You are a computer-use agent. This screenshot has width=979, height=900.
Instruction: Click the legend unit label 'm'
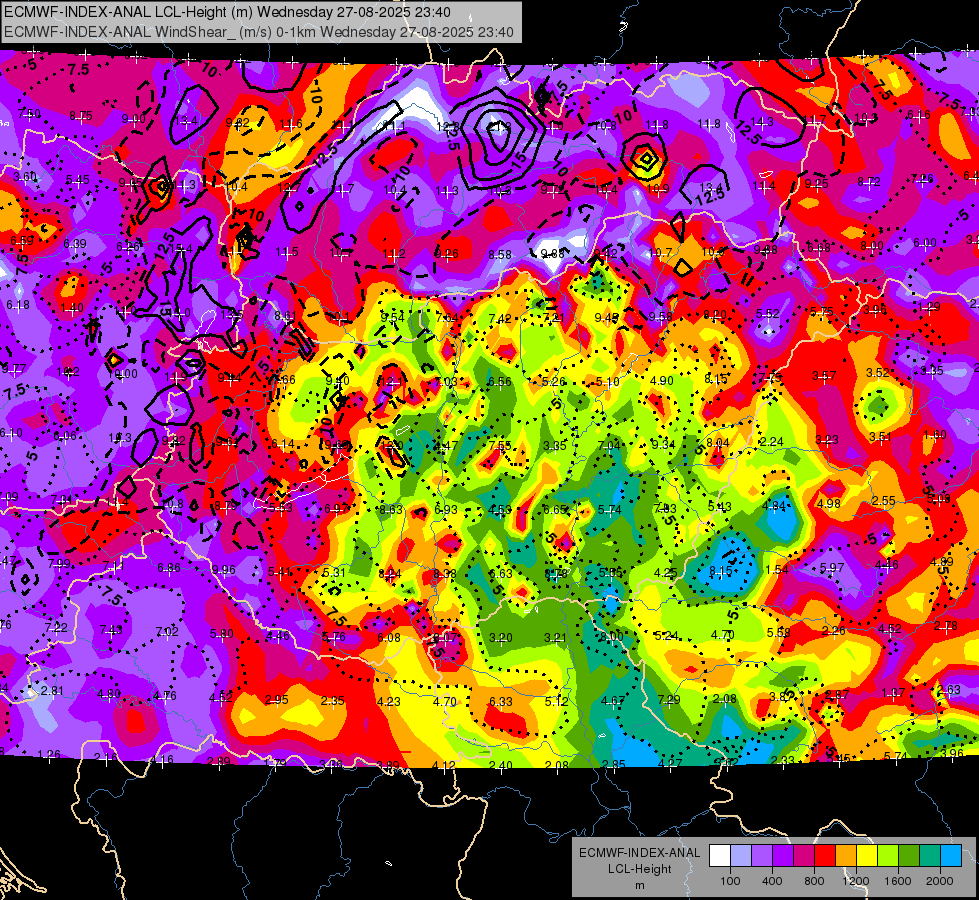tap(639, 885)
